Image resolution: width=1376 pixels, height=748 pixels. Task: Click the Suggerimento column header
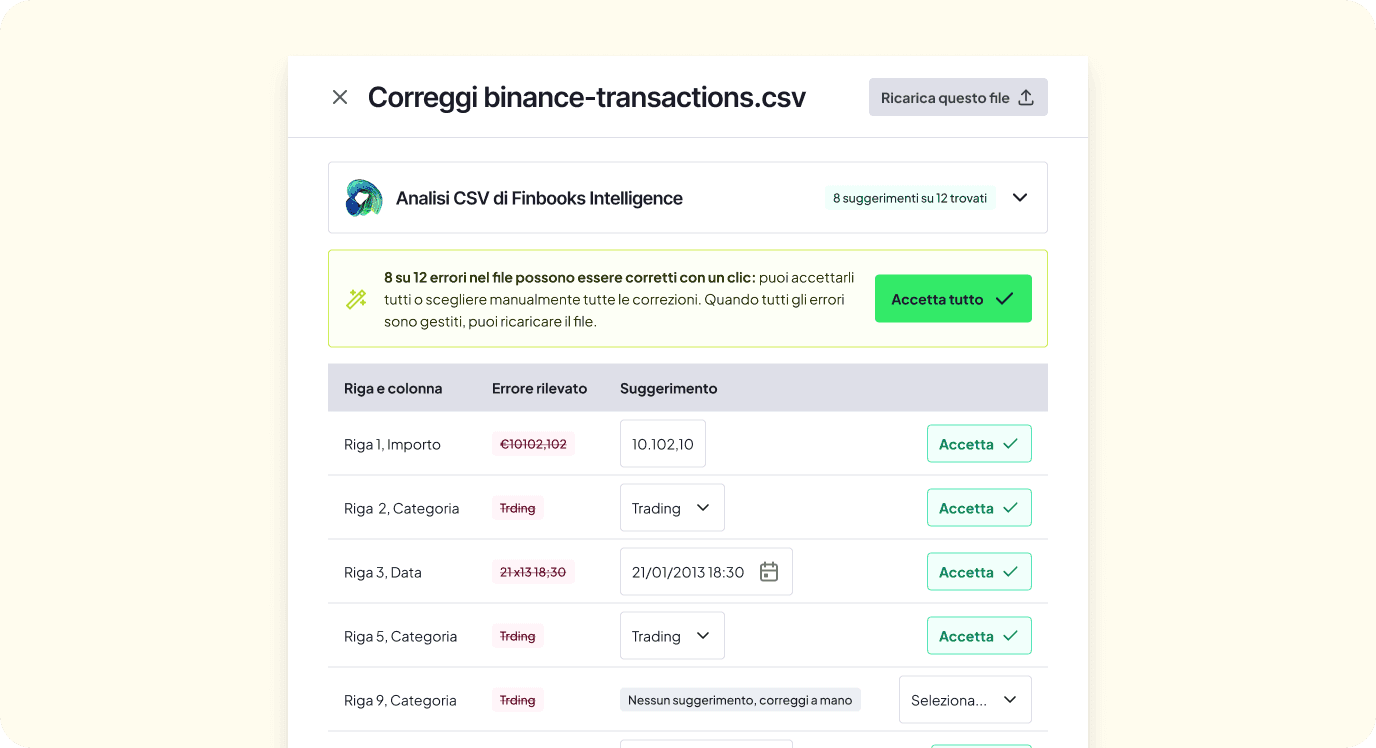point(669,388)
